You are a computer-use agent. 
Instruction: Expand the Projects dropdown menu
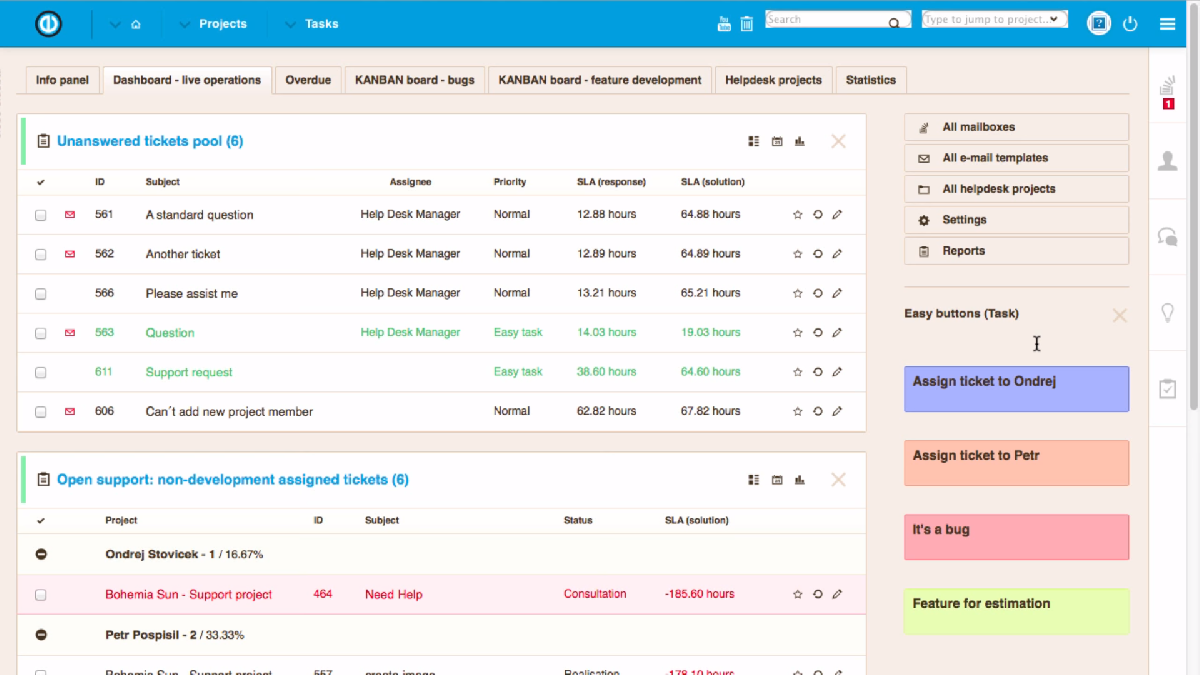coord(212,24)
